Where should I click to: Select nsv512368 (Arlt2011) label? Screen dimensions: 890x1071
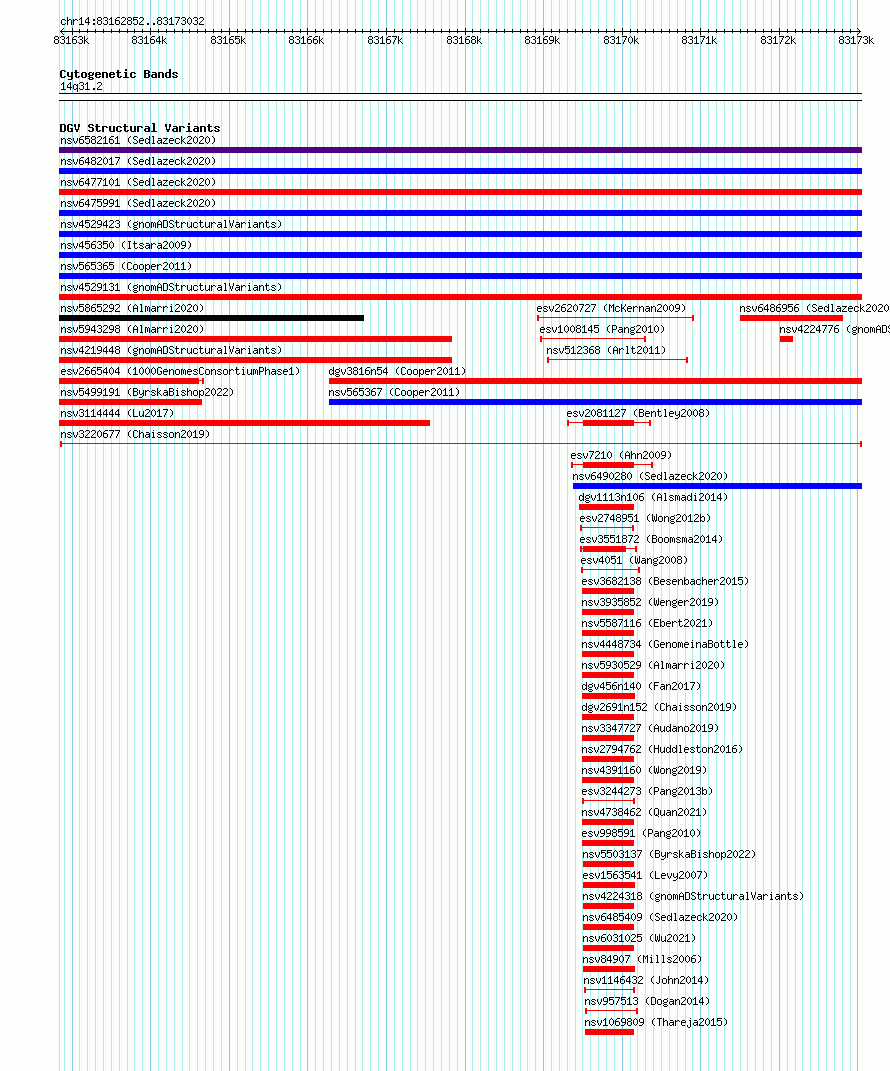click(606, 350)
